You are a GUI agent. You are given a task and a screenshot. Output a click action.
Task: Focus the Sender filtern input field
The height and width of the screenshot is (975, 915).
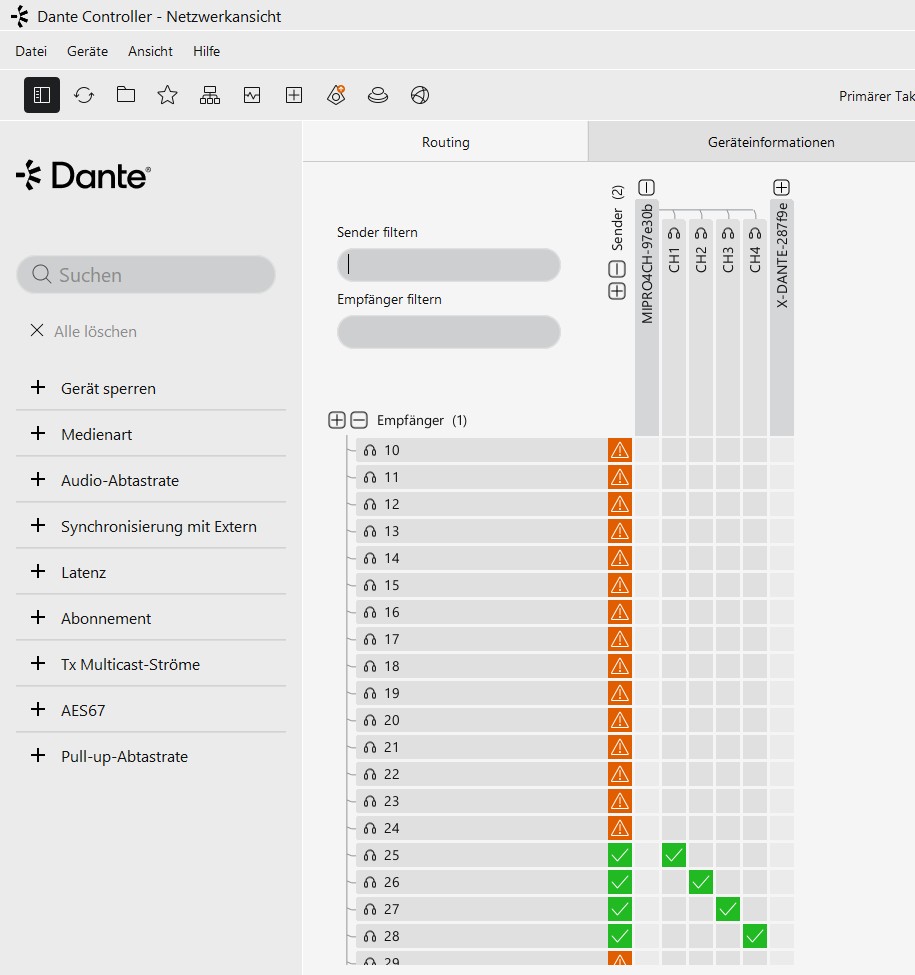click(x=449, y=264)
